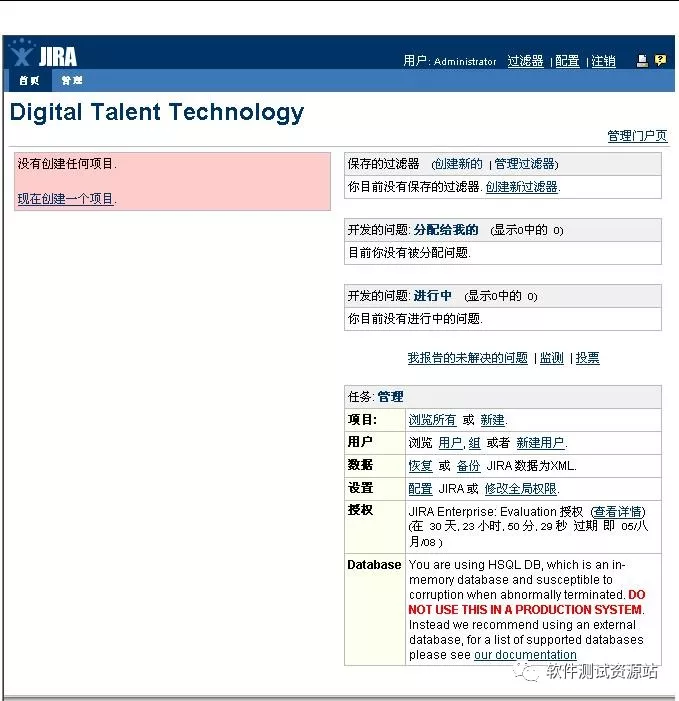Click 浏览所有 in the 项目 row
This screenshot has height=701, width=679.
coord(432,420)
